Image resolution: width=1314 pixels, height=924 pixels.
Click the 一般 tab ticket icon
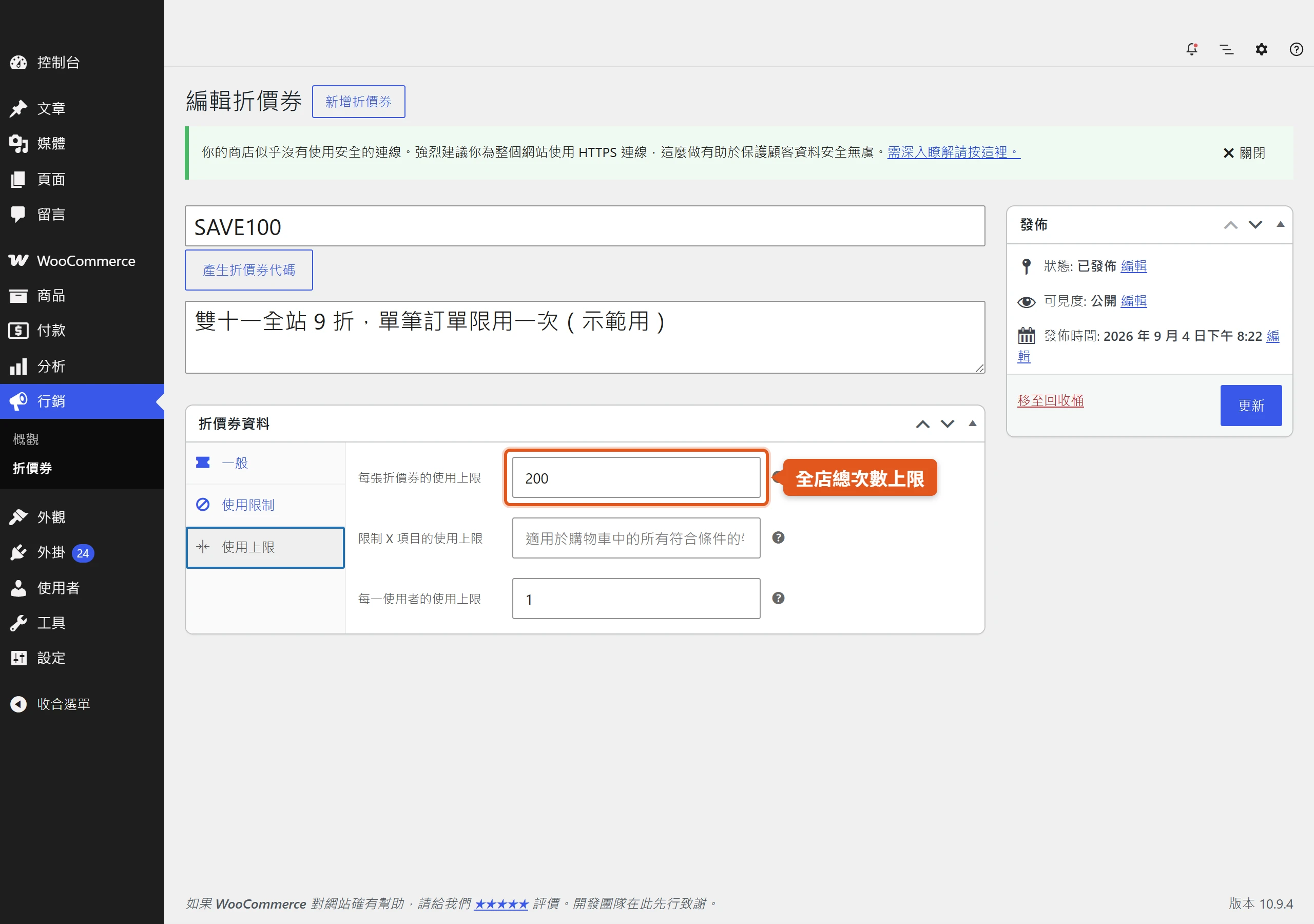(203, 463)
